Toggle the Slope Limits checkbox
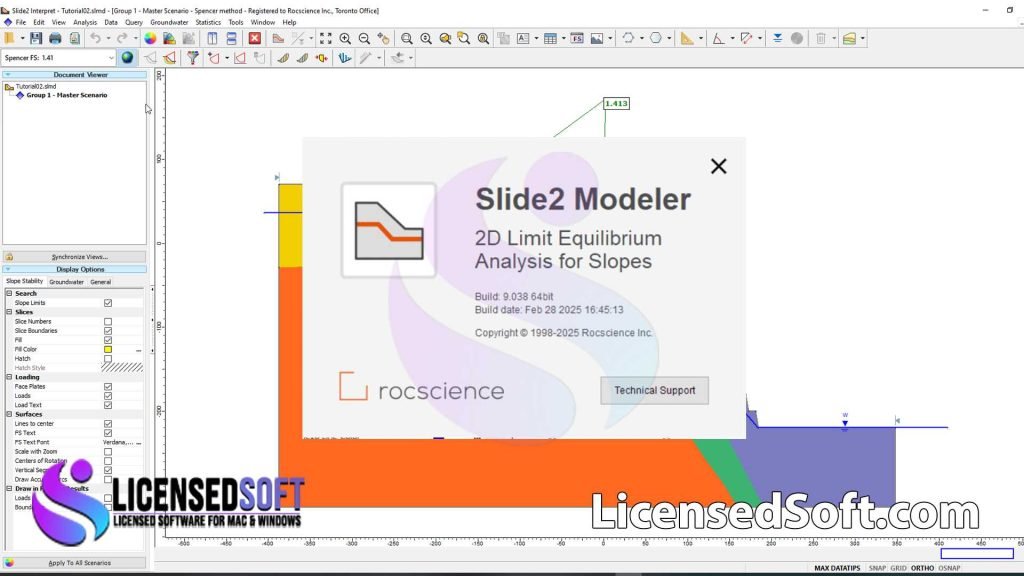The width and height of the screenshot is (1024, 576). point(108,303)
